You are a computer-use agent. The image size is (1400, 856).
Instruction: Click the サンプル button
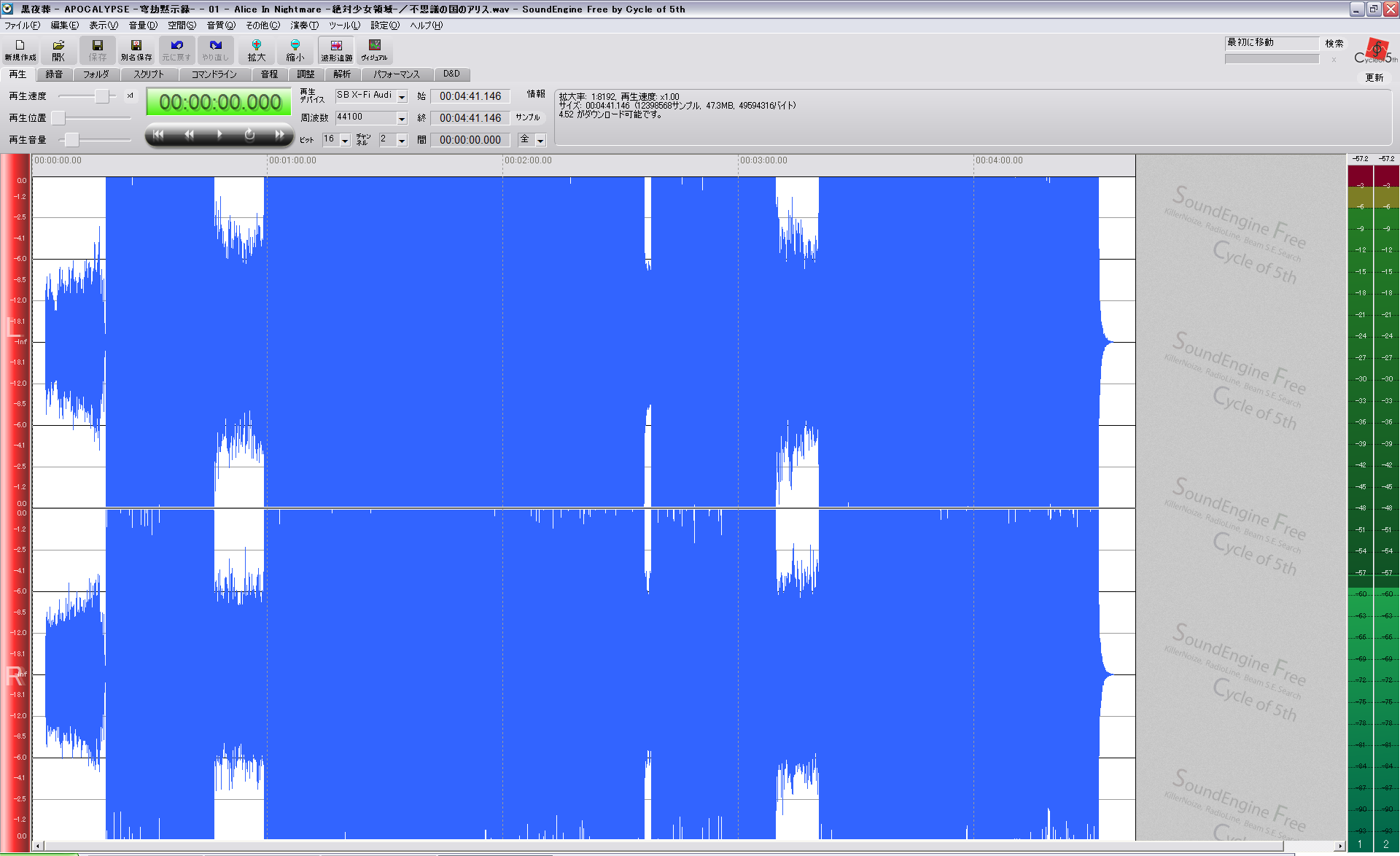528,117
